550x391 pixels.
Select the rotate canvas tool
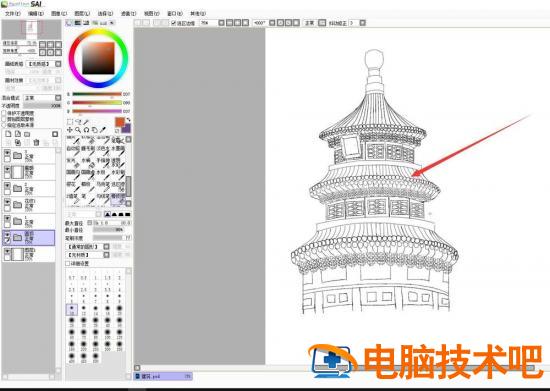point(86,130)
